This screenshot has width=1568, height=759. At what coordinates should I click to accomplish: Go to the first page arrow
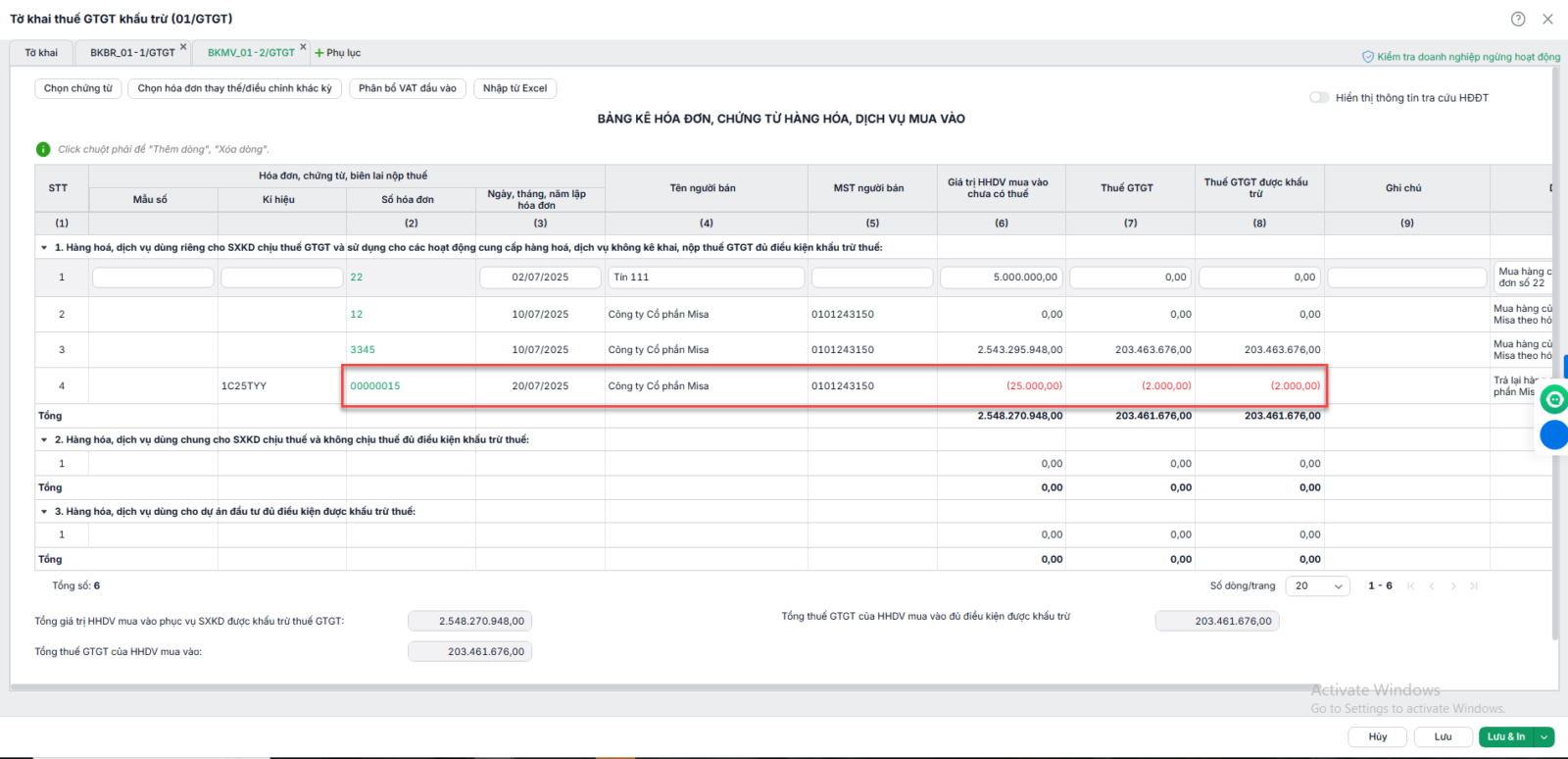pyautogui.click(x=1411, y=585)
